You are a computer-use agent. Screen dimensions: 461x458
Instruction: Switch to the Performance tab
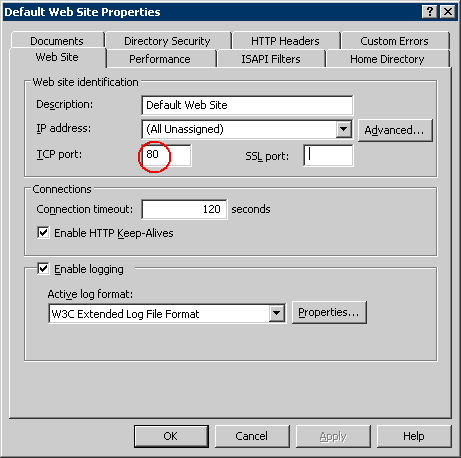point(160,59)
